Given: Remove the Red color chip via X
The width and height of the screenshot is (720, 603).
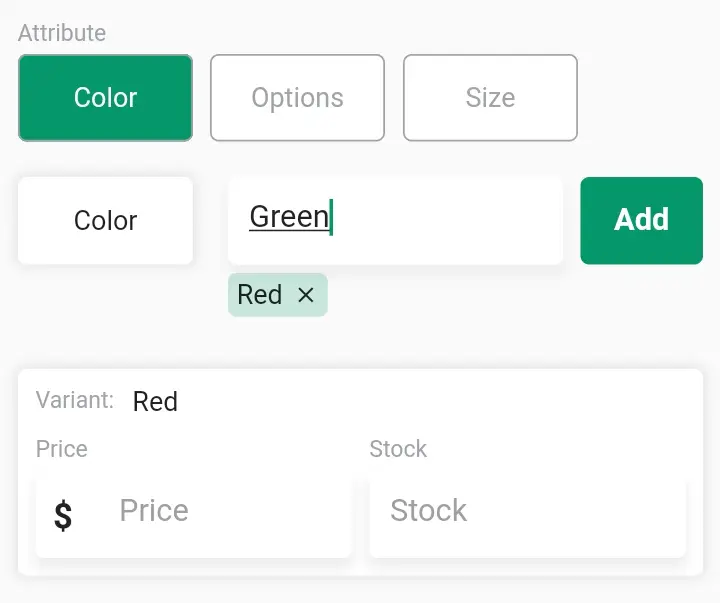Looking at the screenshot, I should 306,295.
